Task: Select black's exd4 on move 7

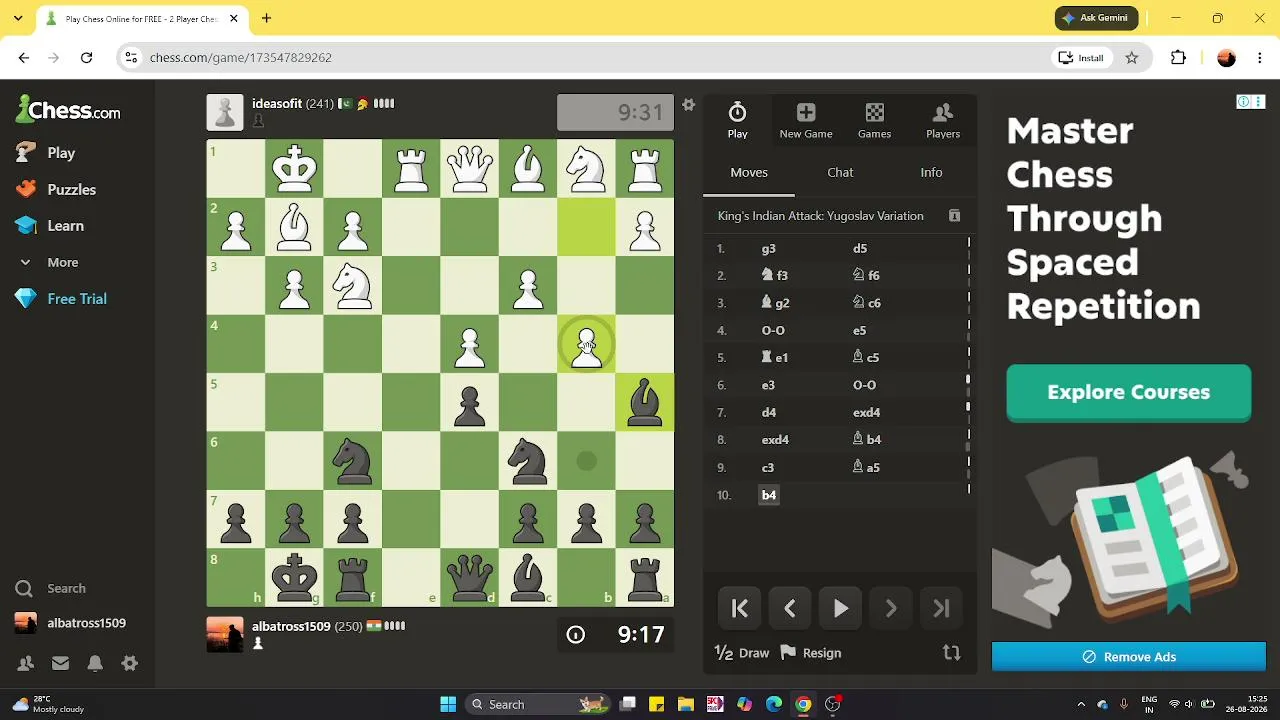Action: [867, 413]
